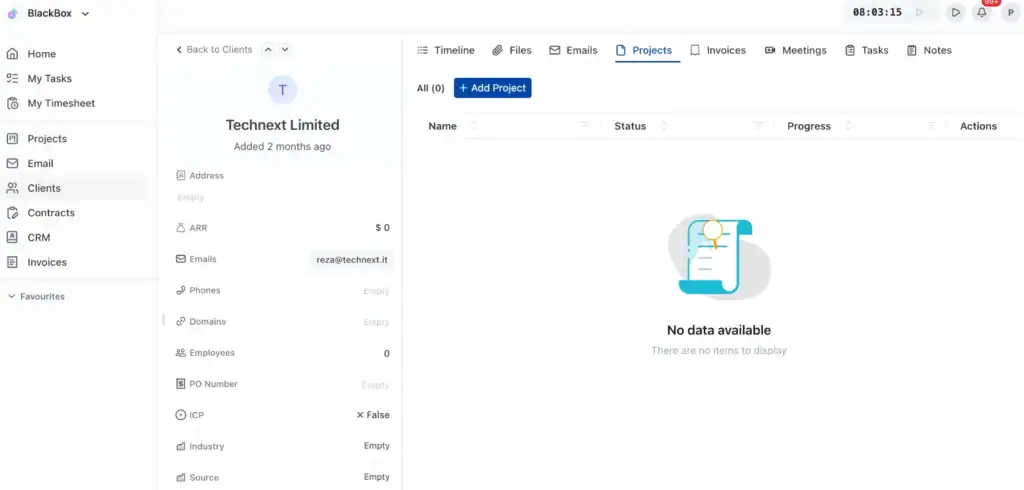The width and height of the screenshot is (1024, 490).
Task: Sort by Progress column
Action: 848,126
